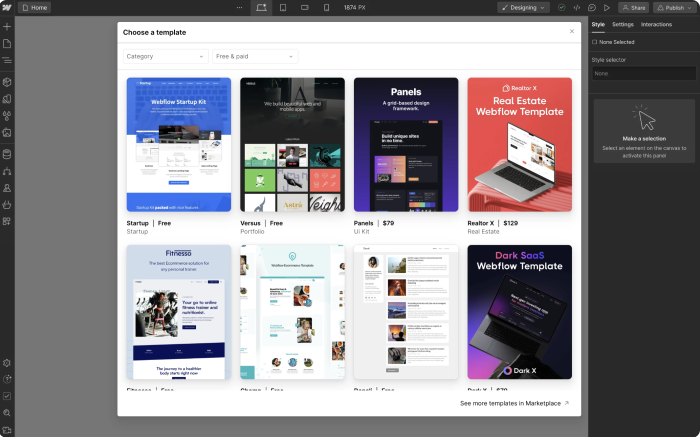Viewport: 700px width, 437px height.
Task: Select the mobile portrait breakpoint
Action: (x=326, y=8)
